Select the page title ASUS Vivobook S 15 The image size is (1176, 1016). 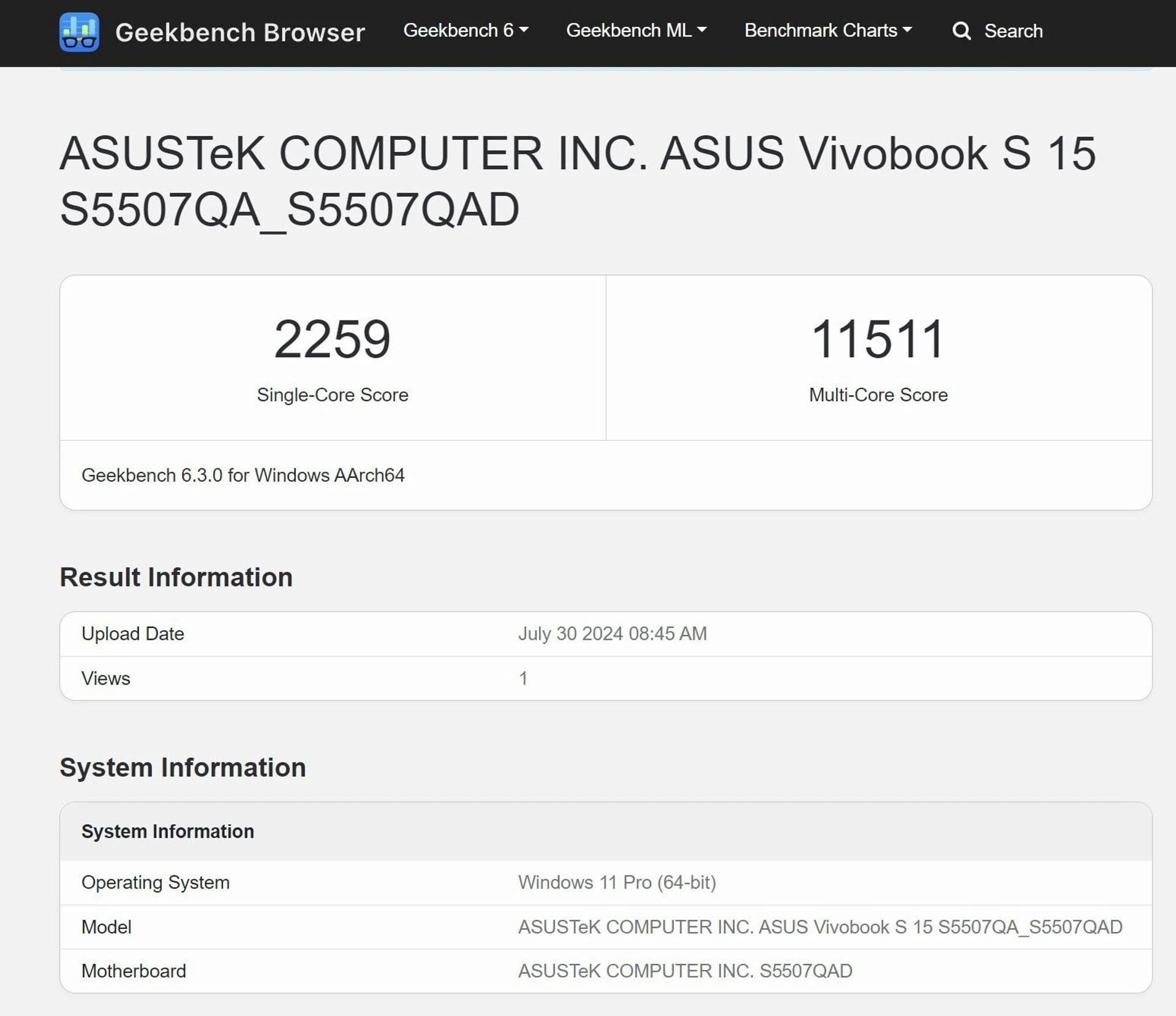[x=578, y=181]
